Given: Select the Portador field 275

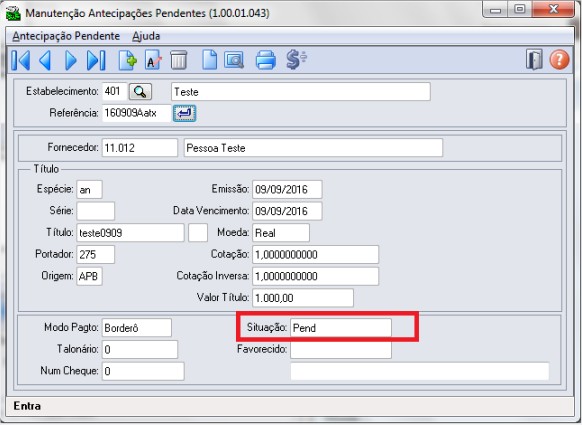Looking at the screenshot, I should coord(96,255).
